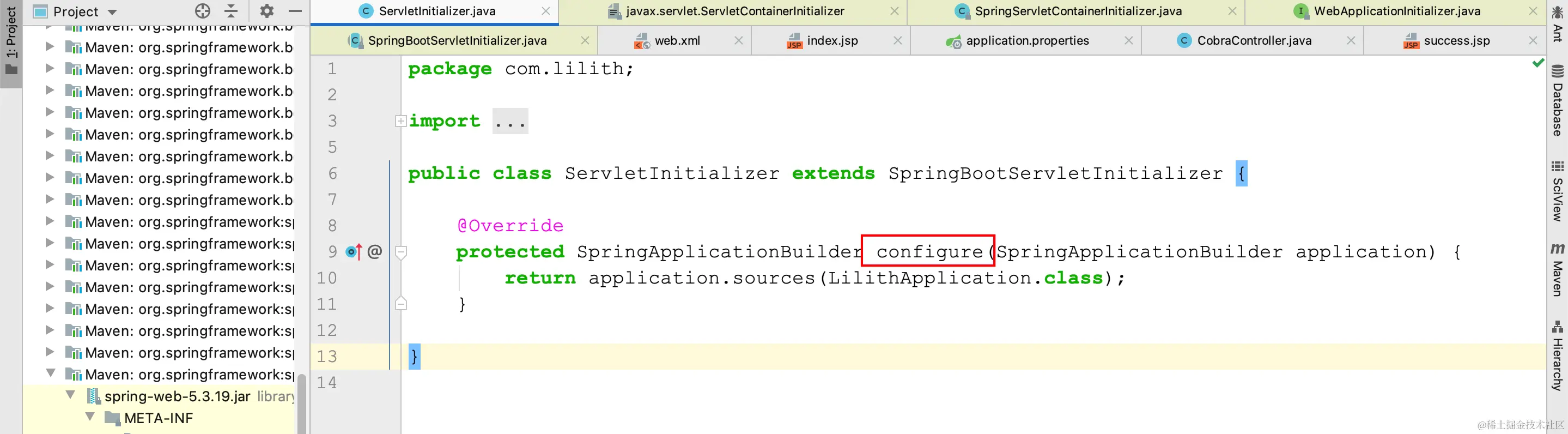
Task: Open Project panel settings gear
Action: click(266, 11)
